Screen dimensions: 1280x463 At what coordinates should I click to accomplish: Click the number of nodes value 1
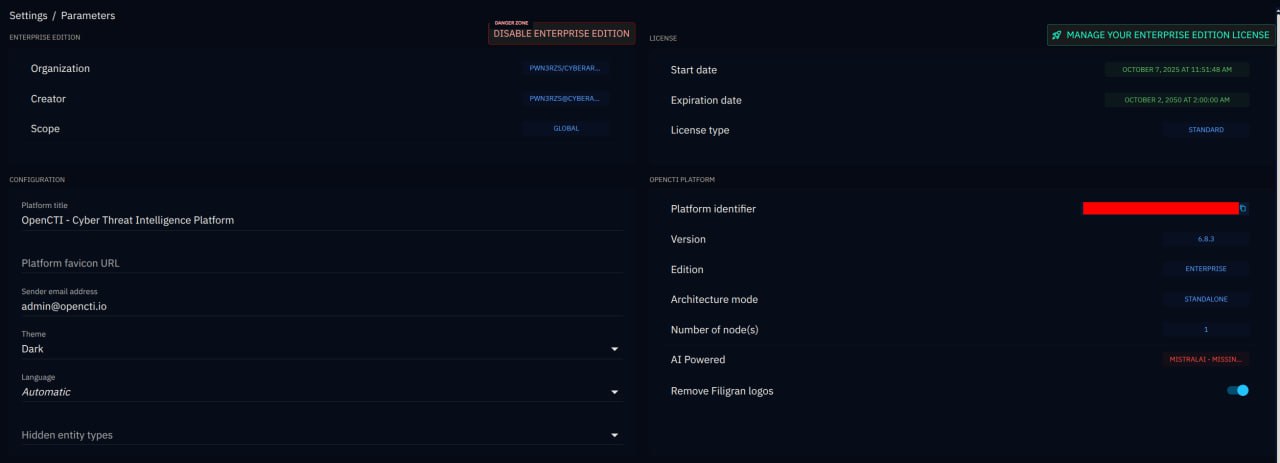pyautogui.click(x=1205, y=329)
